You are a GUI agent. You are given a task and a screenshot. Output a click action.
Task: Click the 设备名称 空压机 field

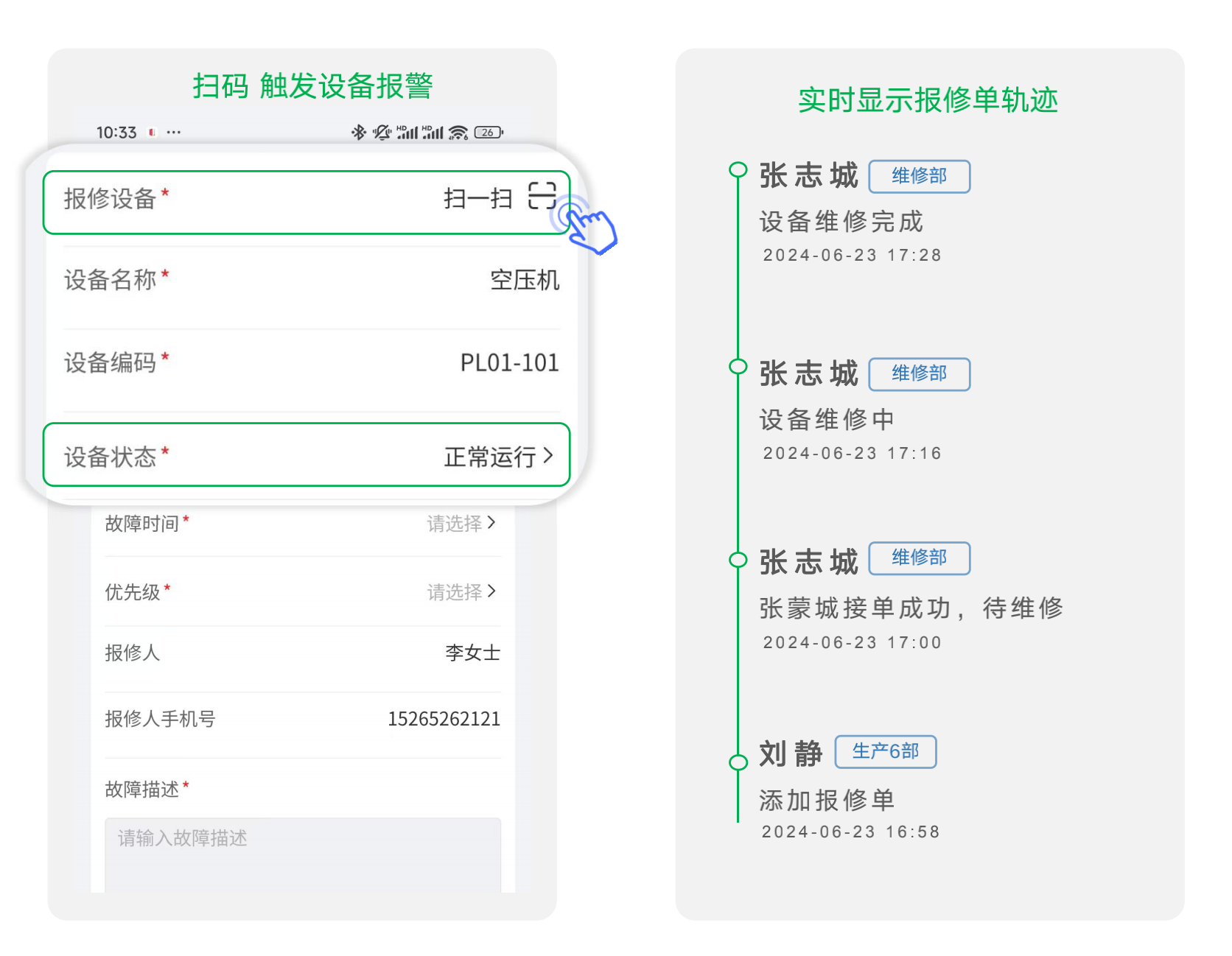(x=524, y=280)
